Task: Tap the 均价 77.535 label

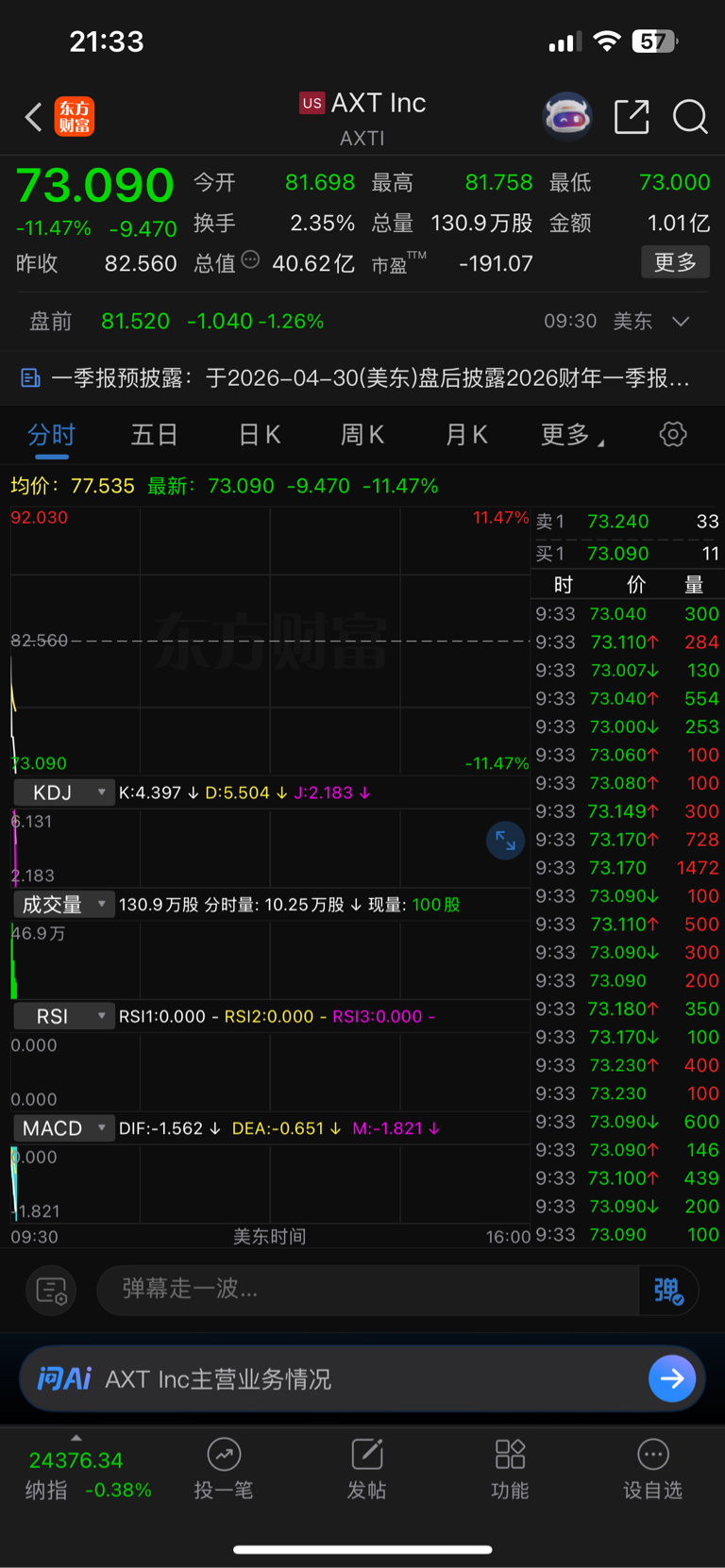Action: click(73, 486)
